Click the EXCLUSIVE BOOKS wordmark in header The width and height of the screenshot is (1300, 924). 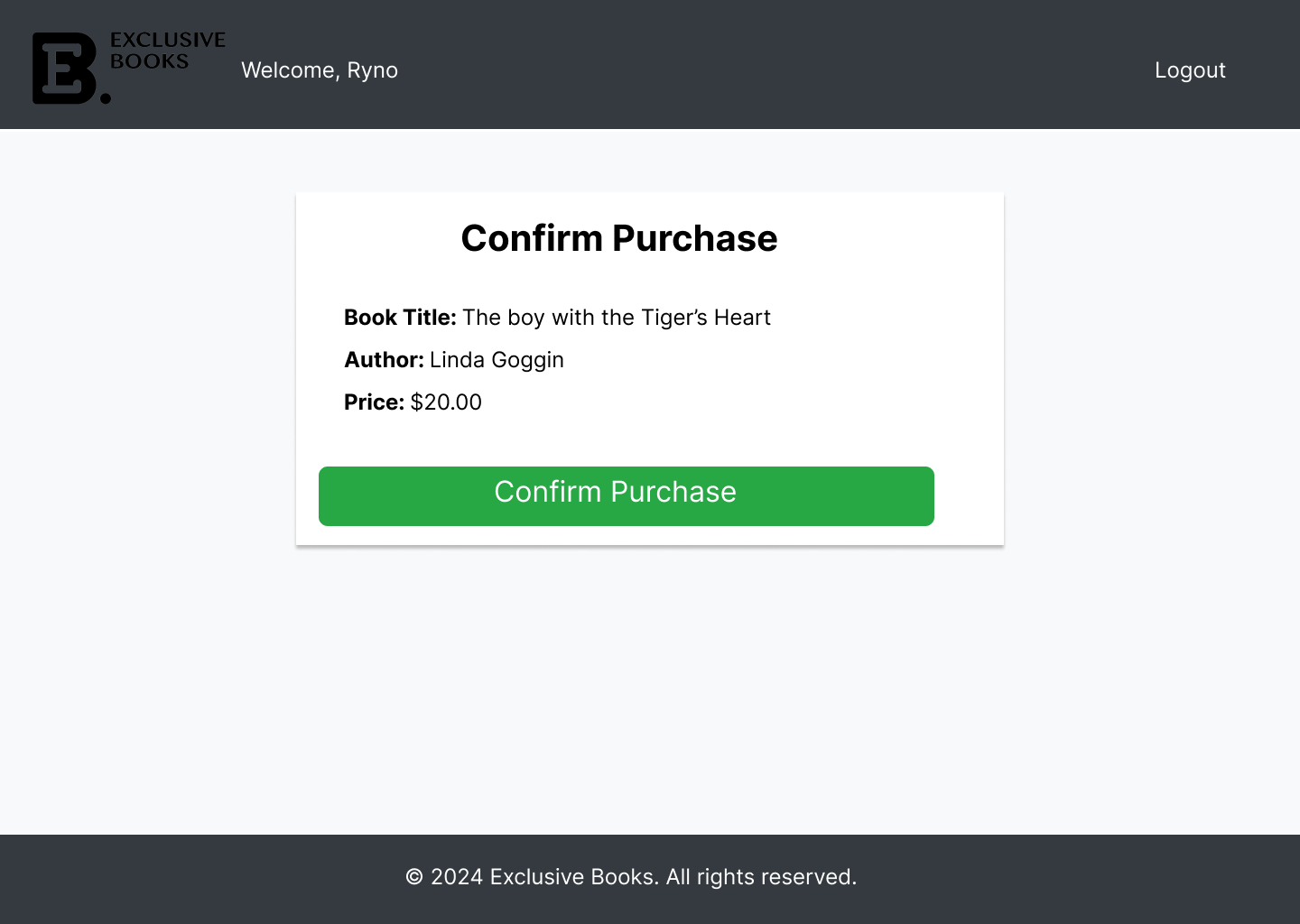[167, 51]
